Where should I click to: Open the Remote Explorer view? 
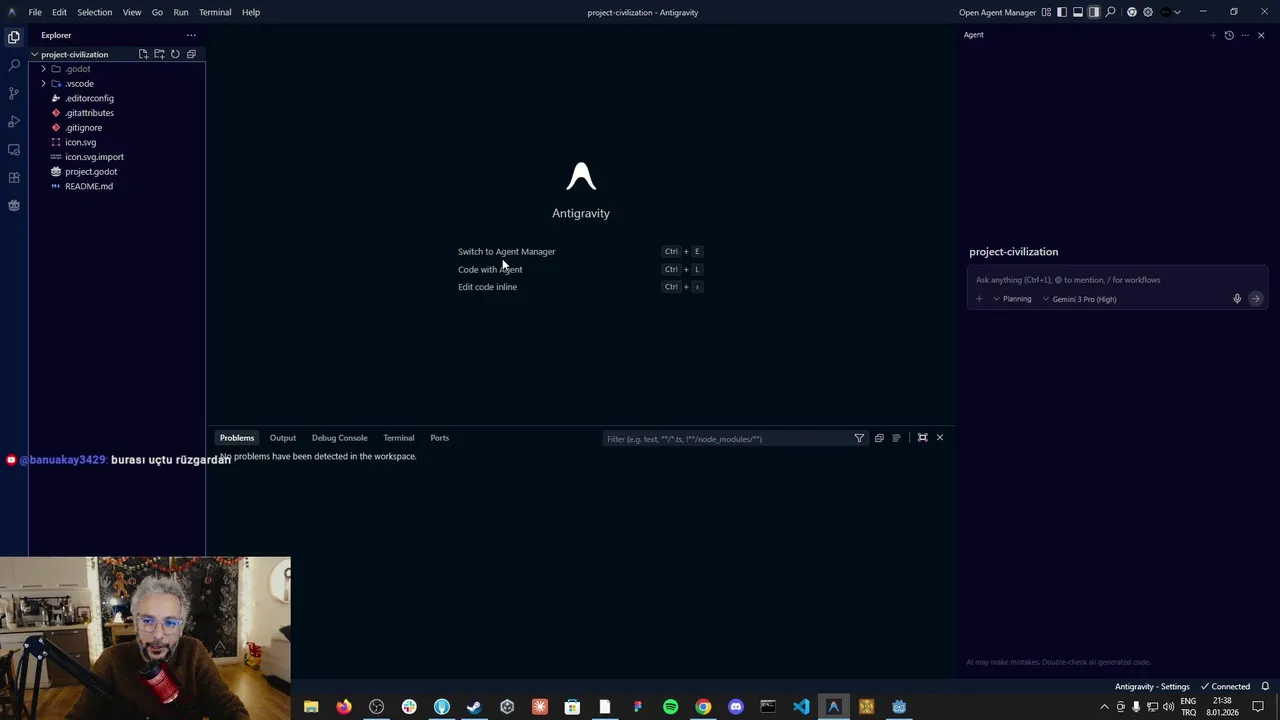click(14, 149)
